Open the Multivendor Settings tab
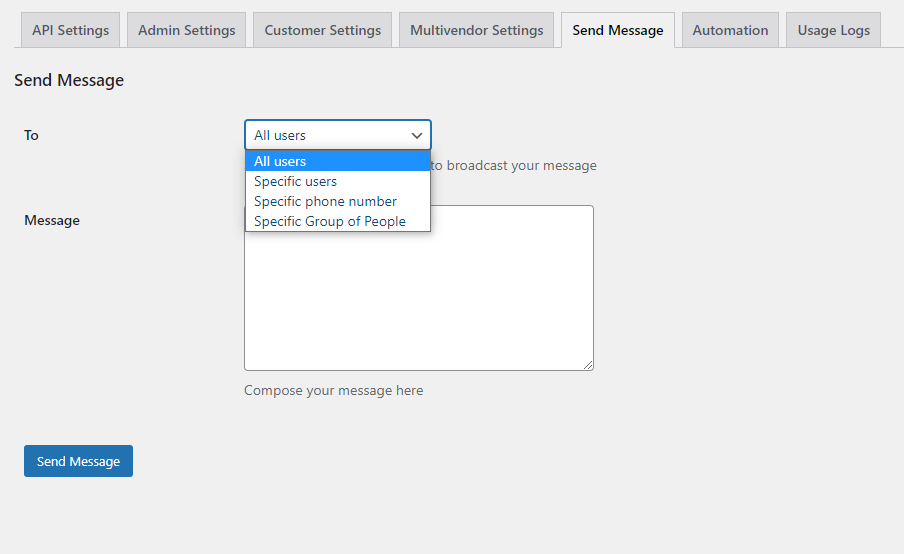The height and width of the screenshot is (554, 904). coord(476,30)
